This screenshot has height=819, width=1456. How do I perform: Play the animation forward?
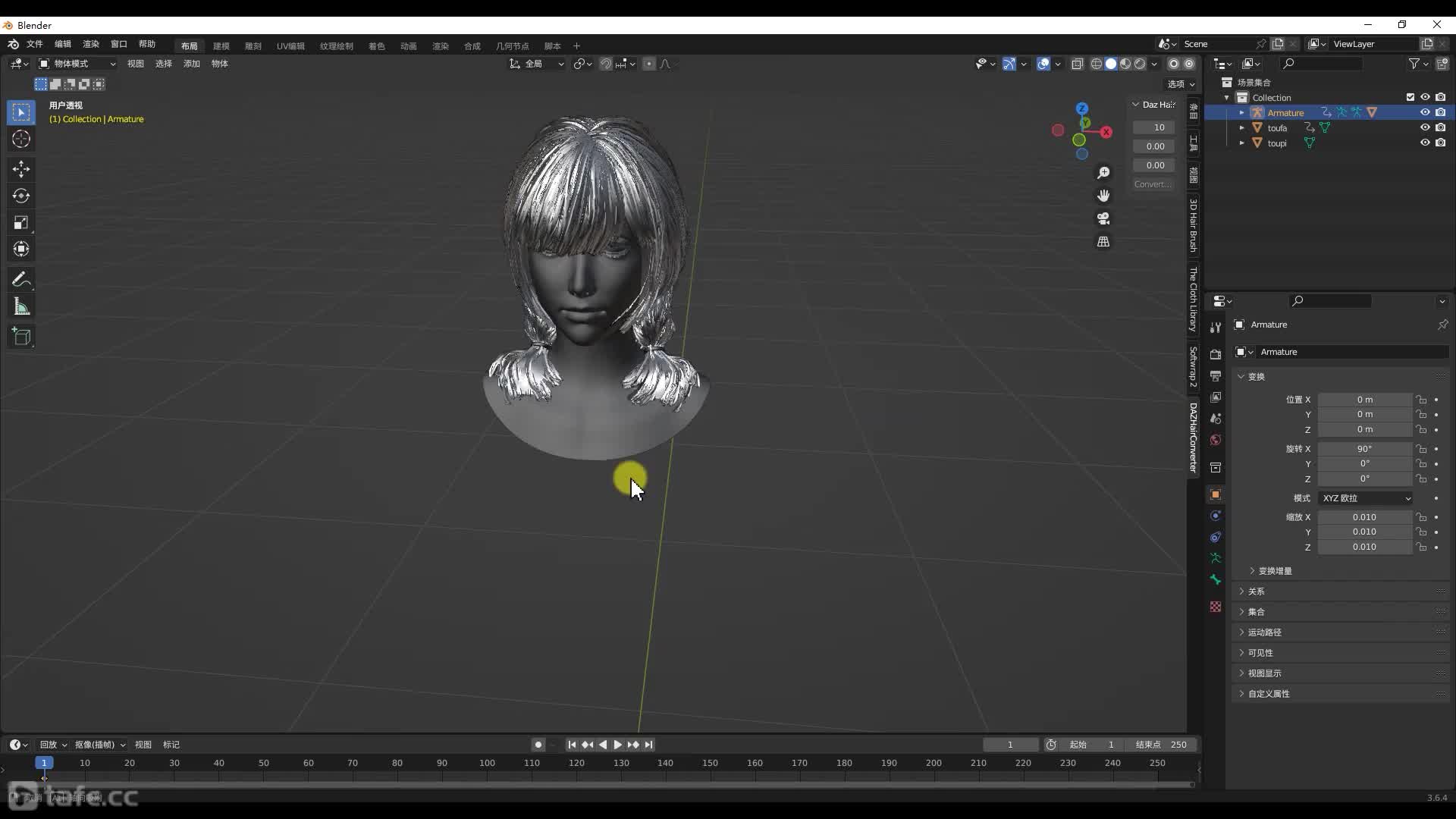pos(617,745)
